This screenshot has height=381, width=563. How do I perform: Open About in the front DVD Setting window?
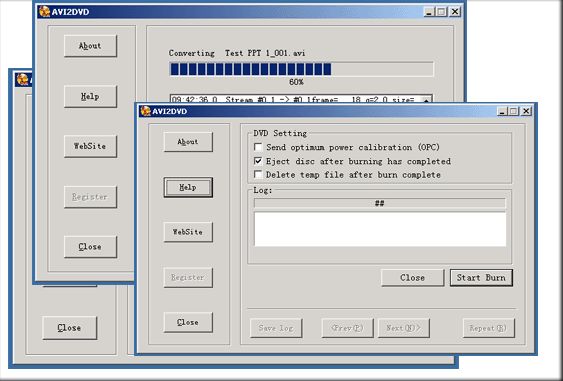(188, 142)
